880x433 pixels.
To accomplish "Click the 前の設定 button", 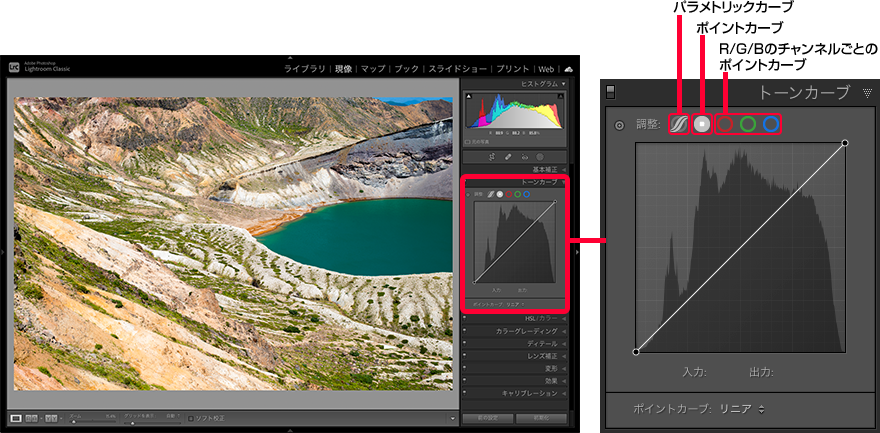I will pos(489,417).
